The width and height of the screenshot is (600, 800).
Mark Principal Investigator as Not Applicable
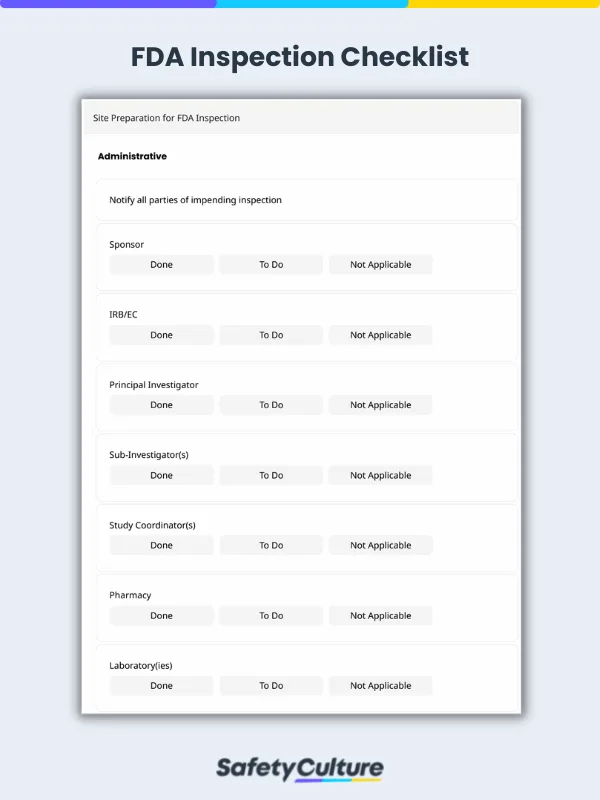(380, 405)
